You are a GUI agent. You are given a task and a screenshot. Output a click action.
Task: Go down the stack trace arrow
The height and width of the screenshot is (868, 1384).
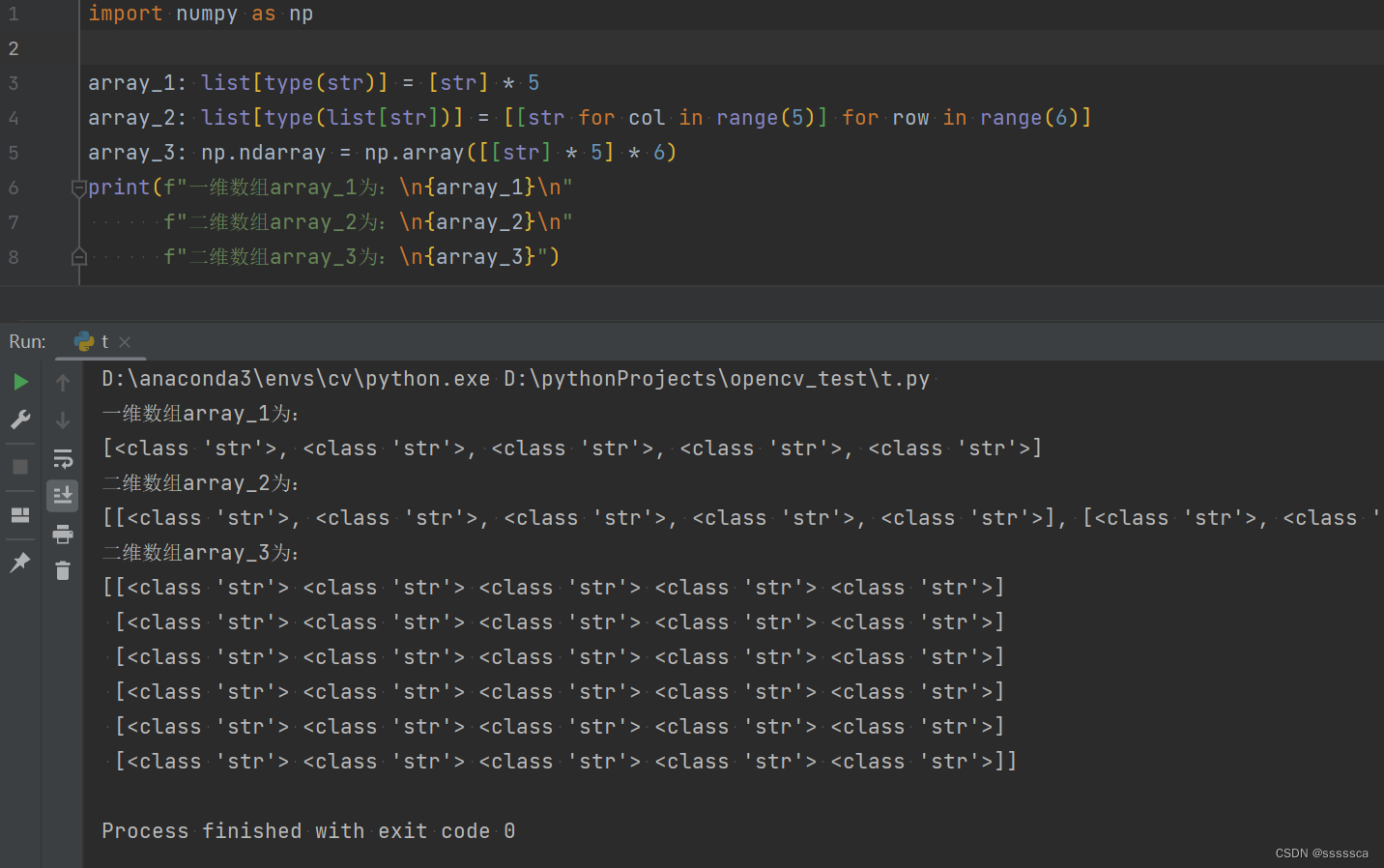coord(63,420)
